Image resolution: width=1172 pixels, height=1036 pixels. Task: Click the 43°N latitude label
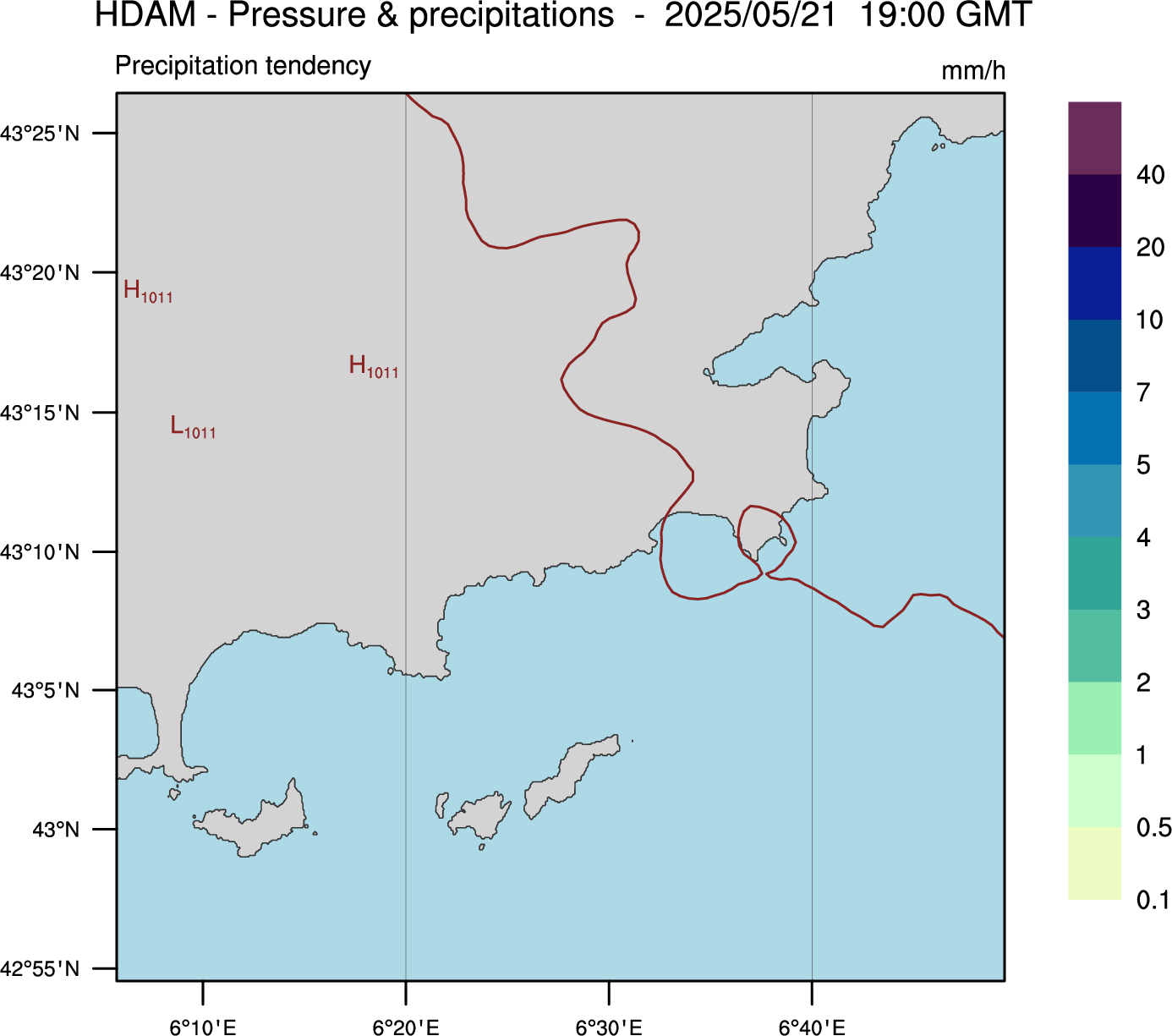[56, 830]
